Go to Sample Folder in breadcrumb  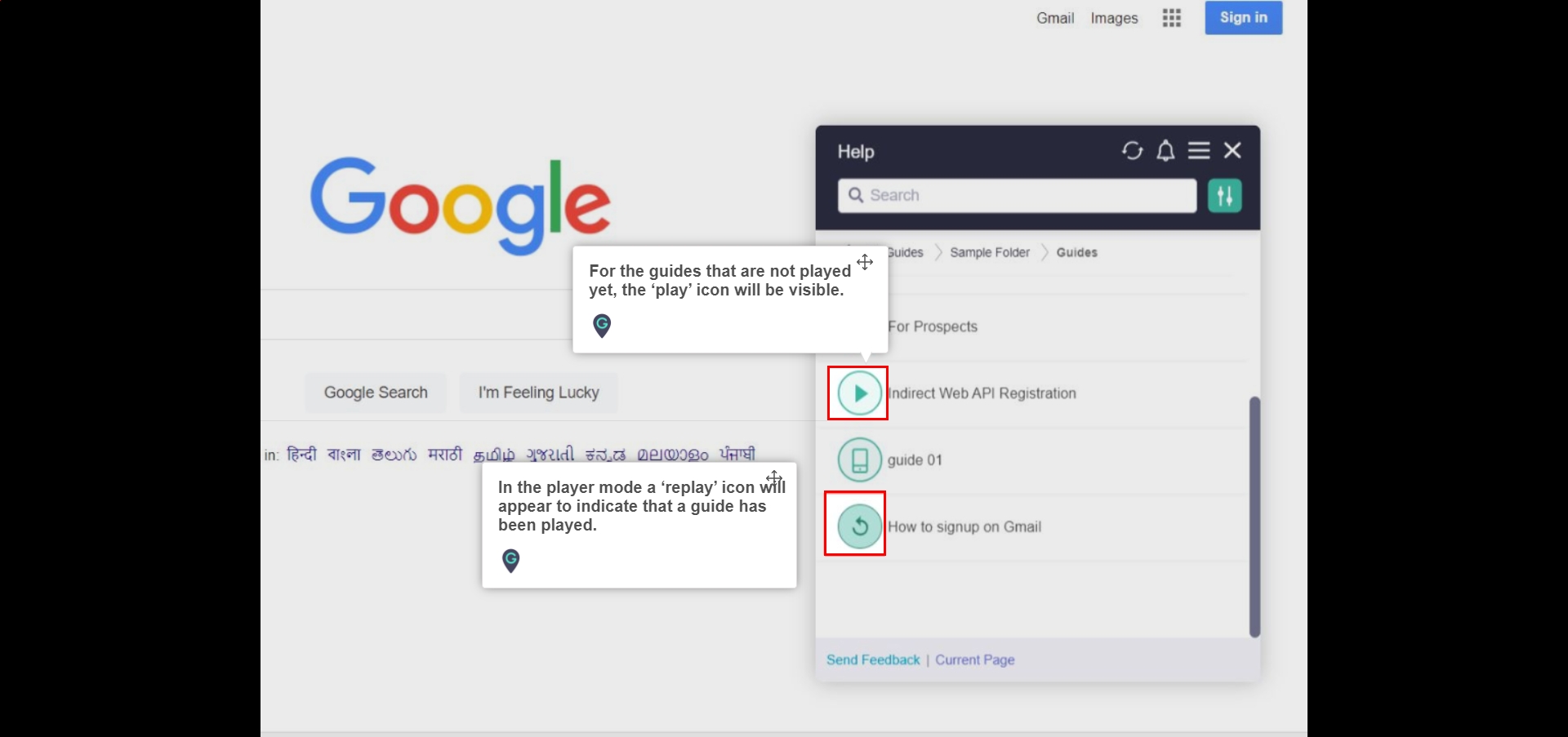[990, 253]
